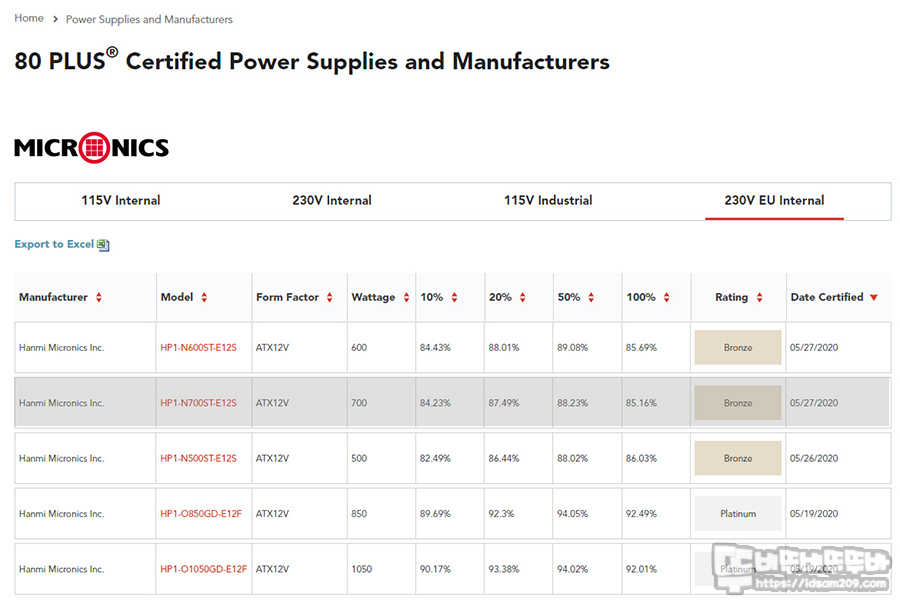The width and height of the screenshot is (900, 607).
Task: Select the 230V EU Internal tab
Action: point(774,200)
